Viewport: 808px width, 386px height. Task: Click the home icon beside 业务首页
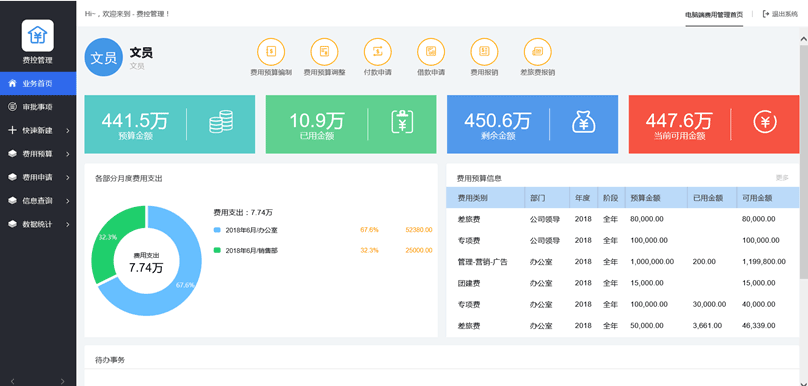tap(12, 83)
